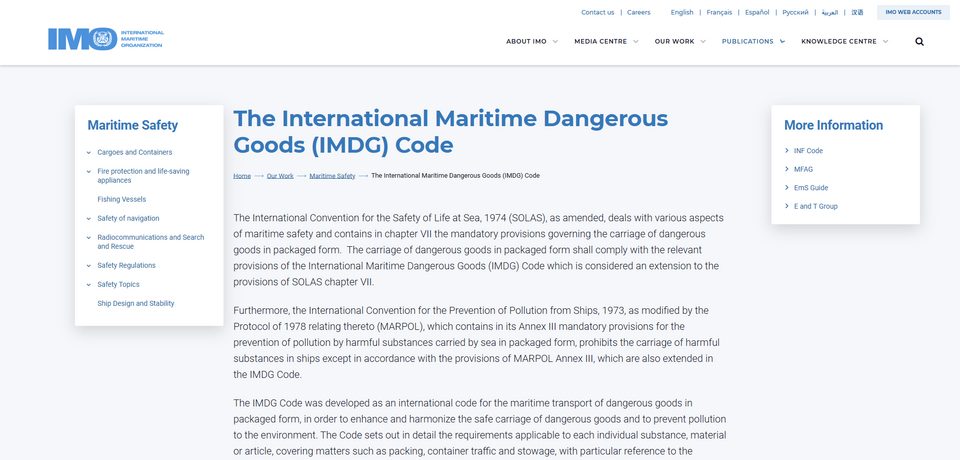Image resolution: width=960 pixels, height=460 pixels.
Task: Open the Fishing Vessels sidebar link
Action: click(x=121, y=200)
